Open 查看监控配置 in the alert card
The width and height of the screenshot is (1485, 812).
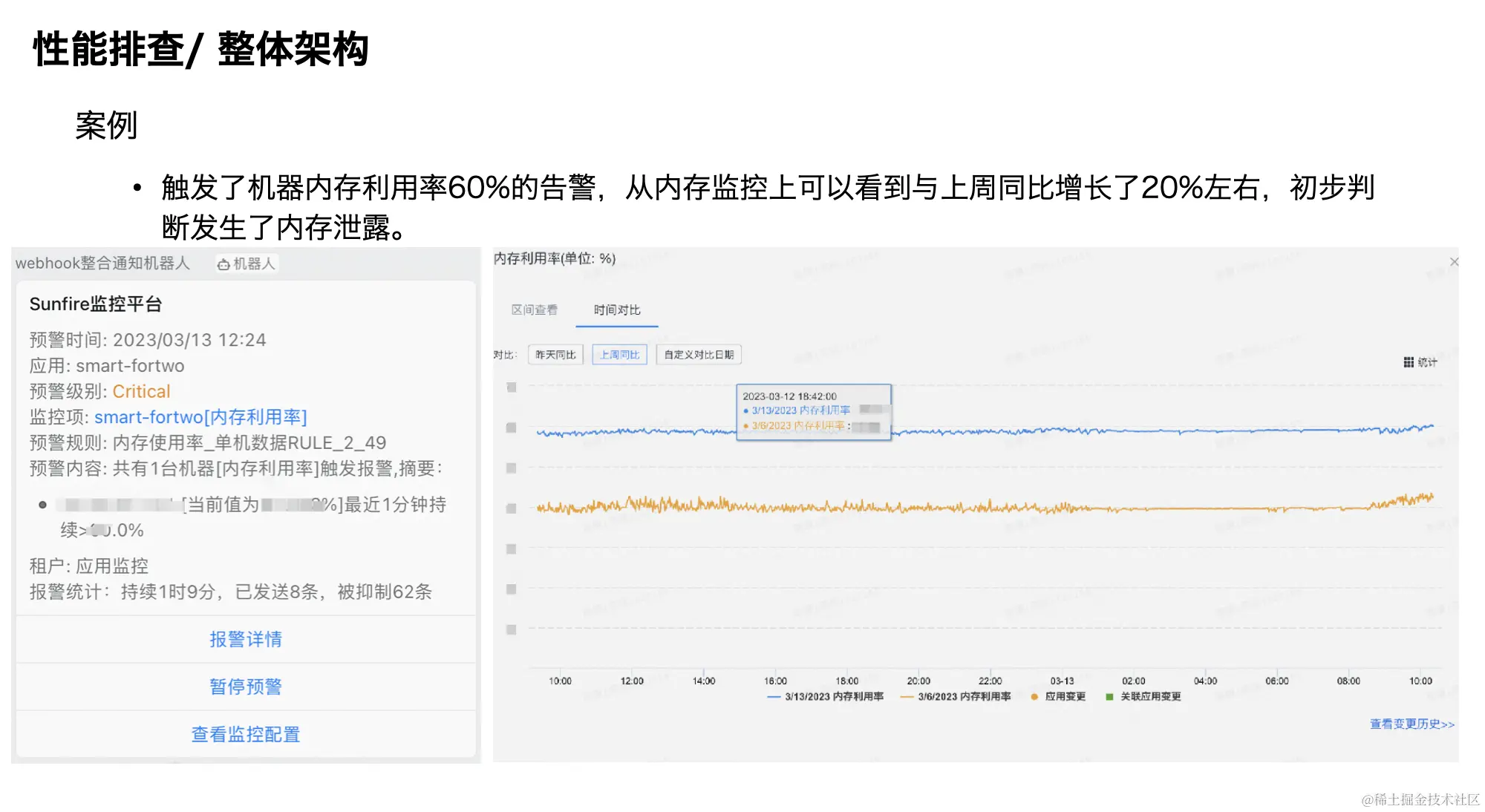[246, 734]
